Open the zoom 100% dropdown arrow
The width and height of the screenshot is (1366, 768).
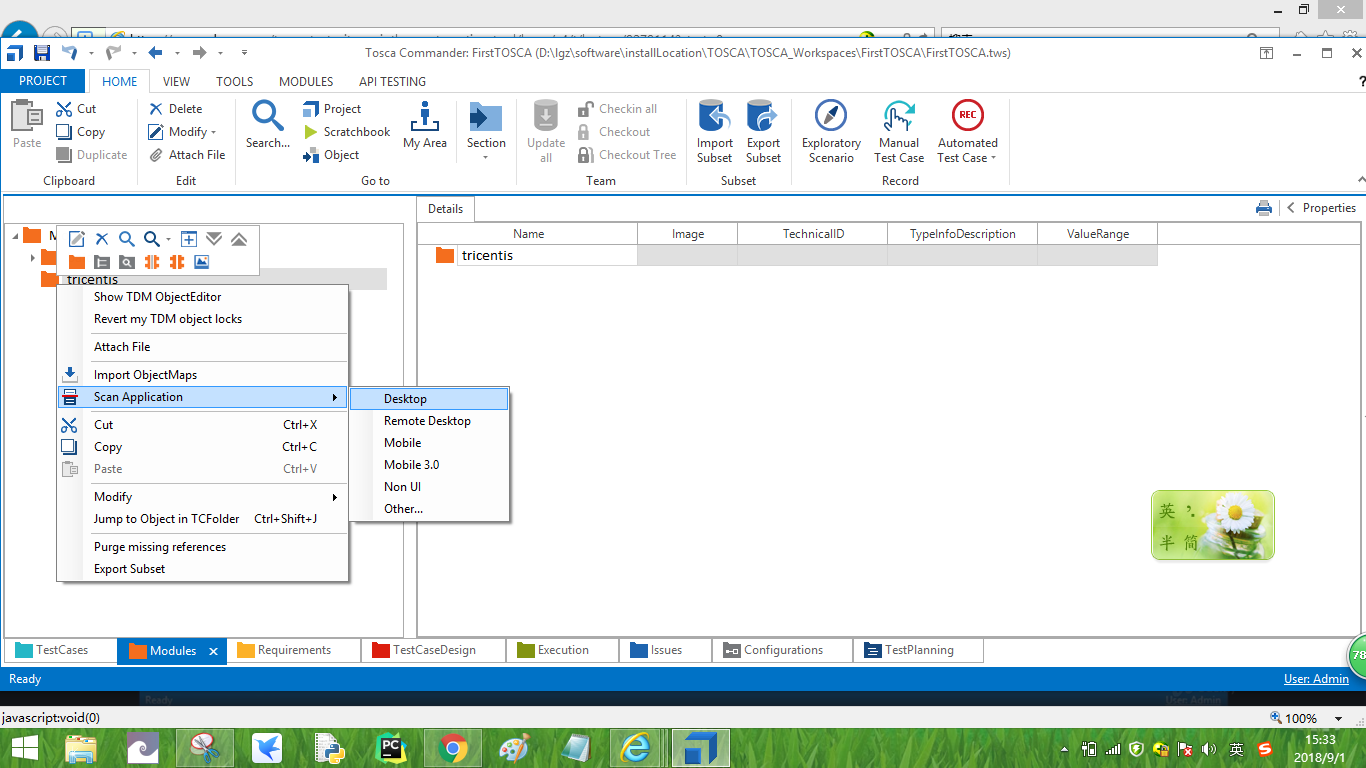coord(1339,718)
